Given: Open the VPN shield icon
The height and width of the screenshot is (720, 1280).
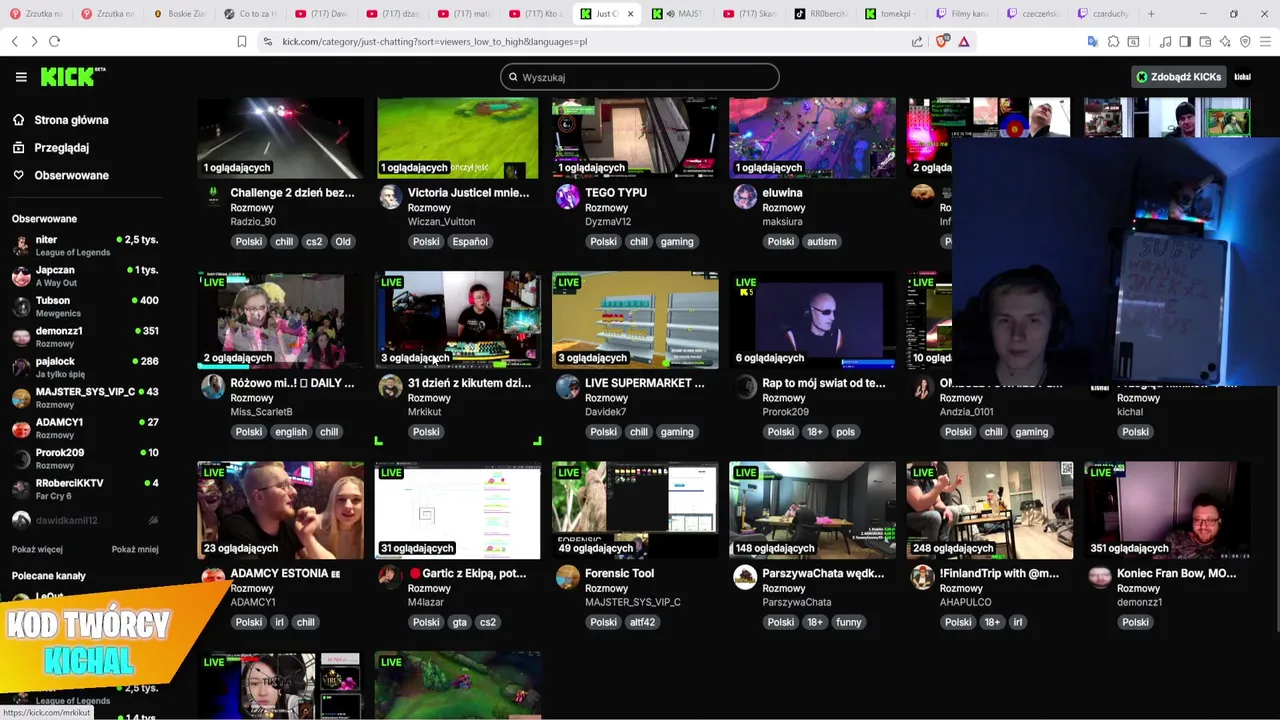Looking at the screenshot, I should coord(1245,41).
